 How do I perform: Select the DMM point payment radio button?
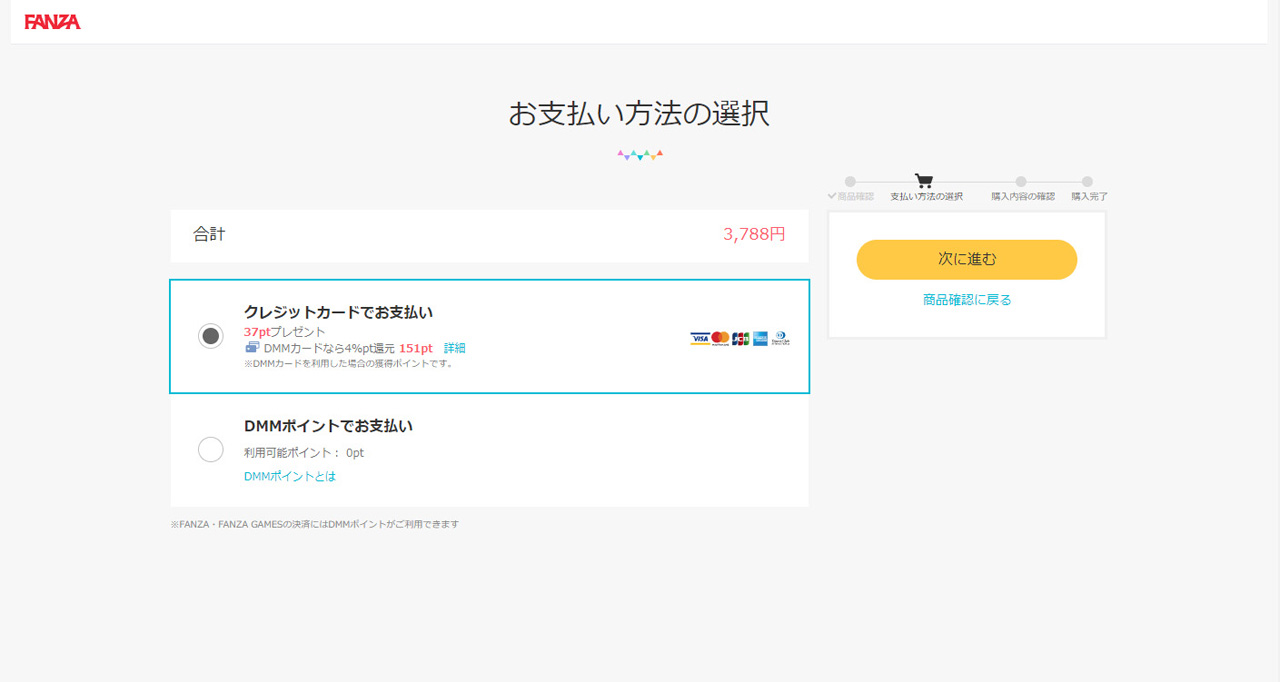[x=211, y=450]
